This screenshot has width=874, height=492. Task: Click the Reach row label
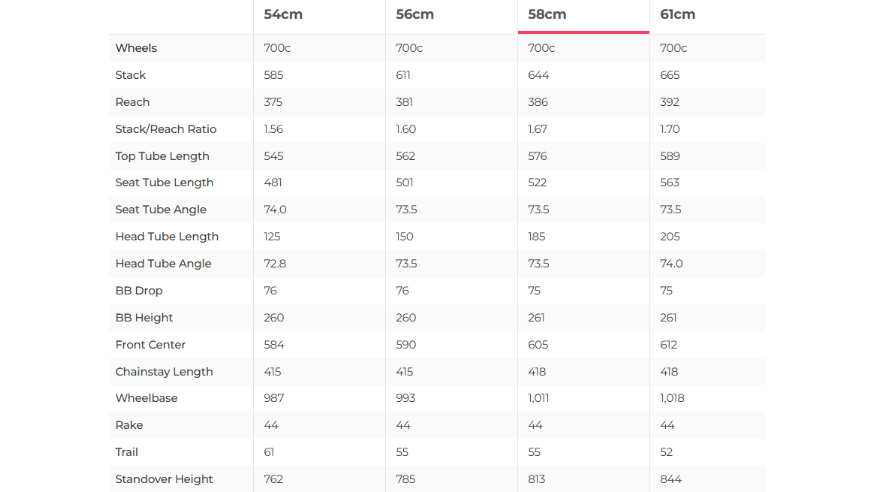[x=133, y=102]
